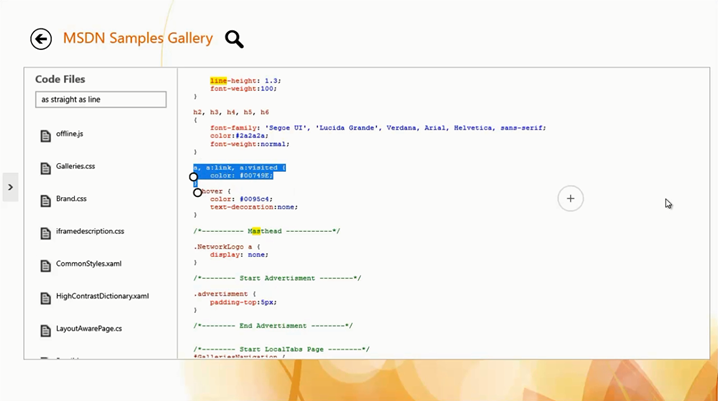Click the CommonStyles.xaml document icon
718x401 pixels.
click(45, 266)
